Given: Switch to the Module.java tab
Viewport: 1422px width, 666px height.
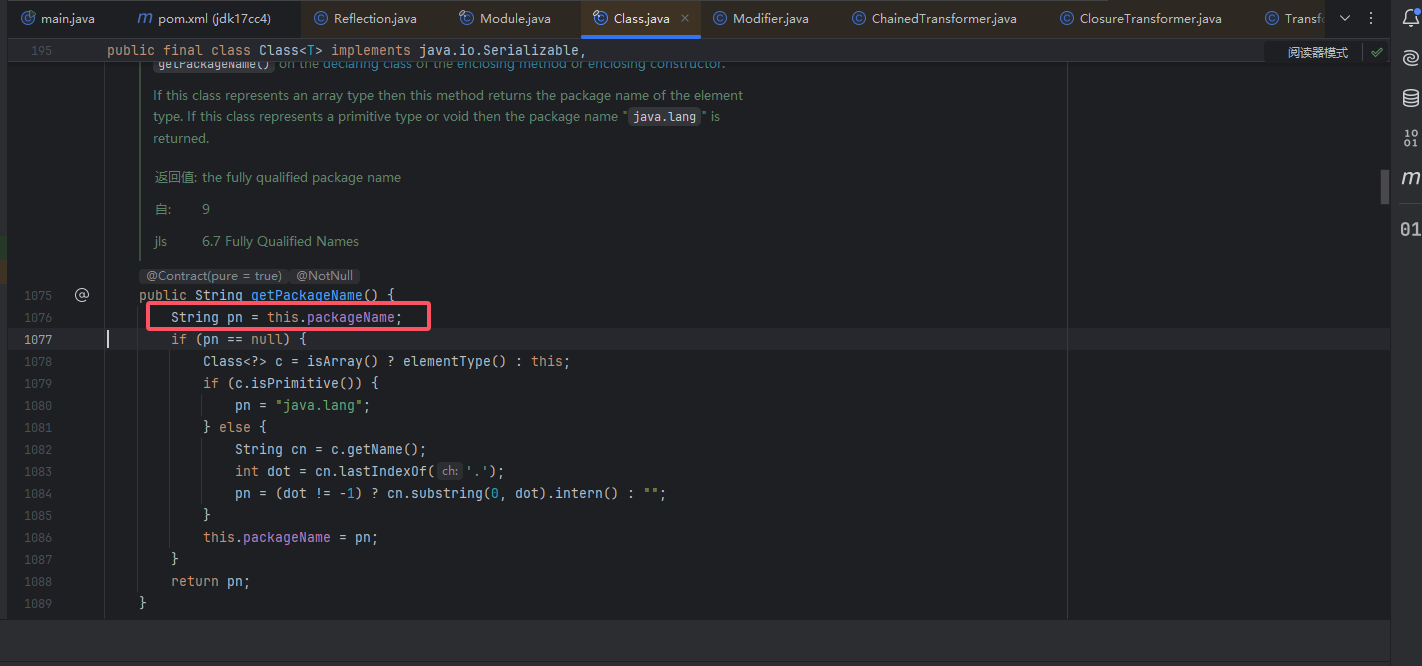Looking at the screenshot, I should (505, 18).
